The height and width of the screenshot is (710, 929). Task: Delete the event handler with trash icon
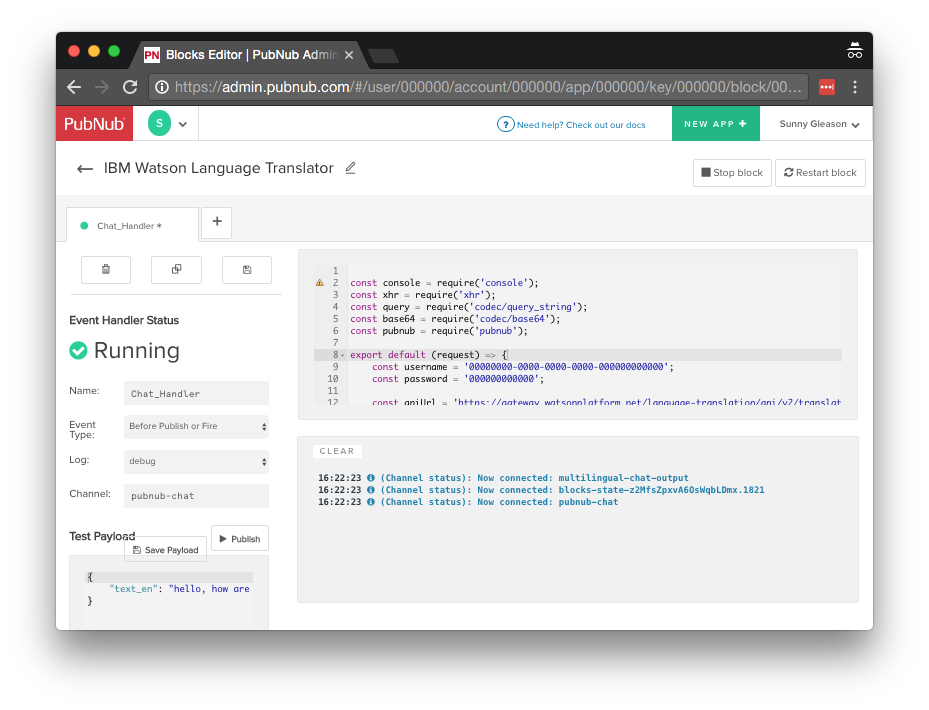[x=106, y=270]
